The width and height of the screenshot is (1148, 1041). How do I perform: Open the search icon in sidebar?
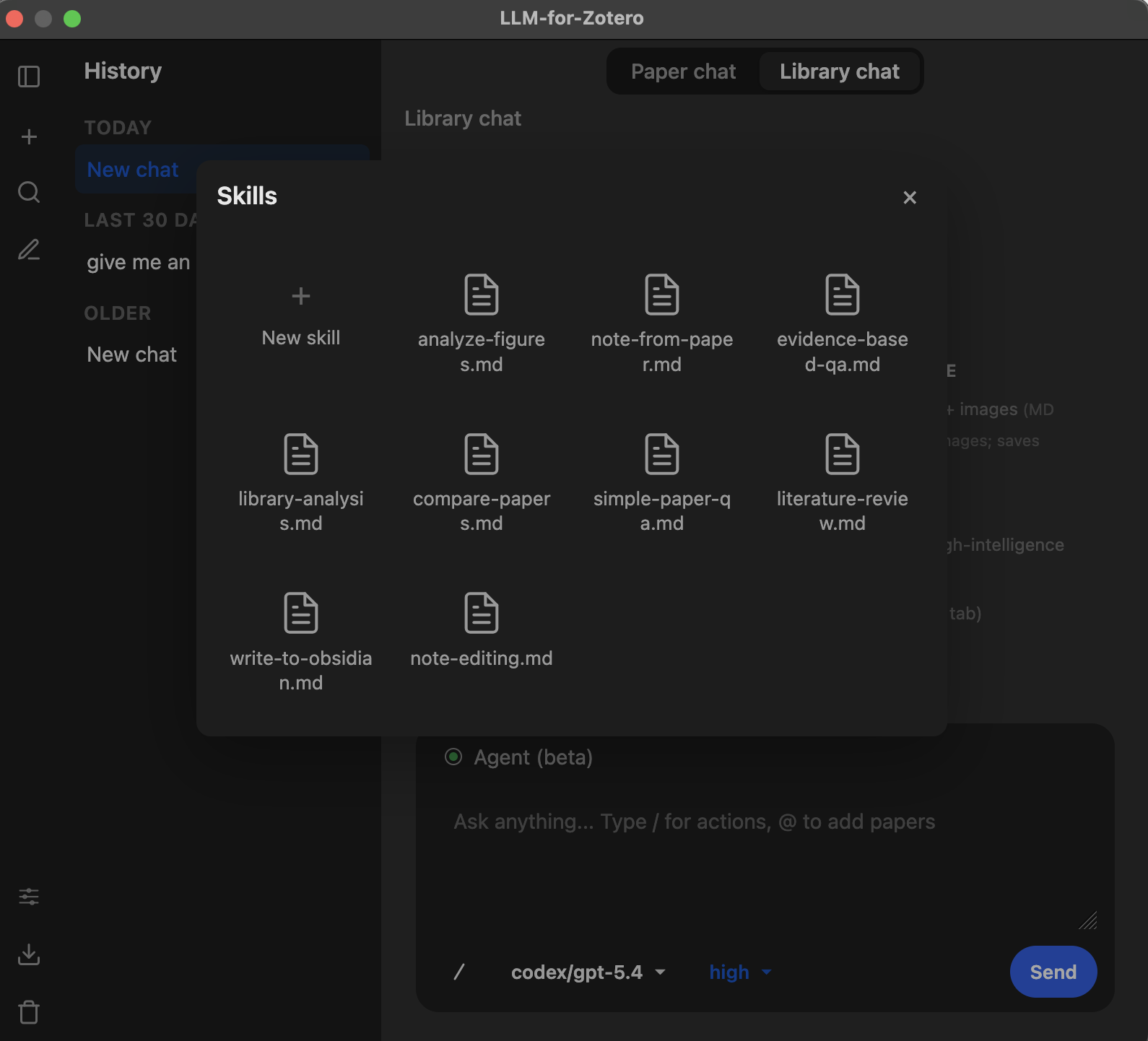coord(29,192)
